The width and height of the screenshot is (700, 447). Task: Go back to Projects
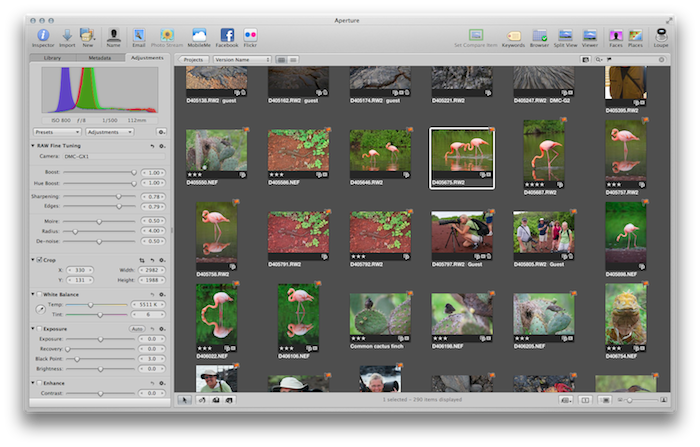pos(193,60)
